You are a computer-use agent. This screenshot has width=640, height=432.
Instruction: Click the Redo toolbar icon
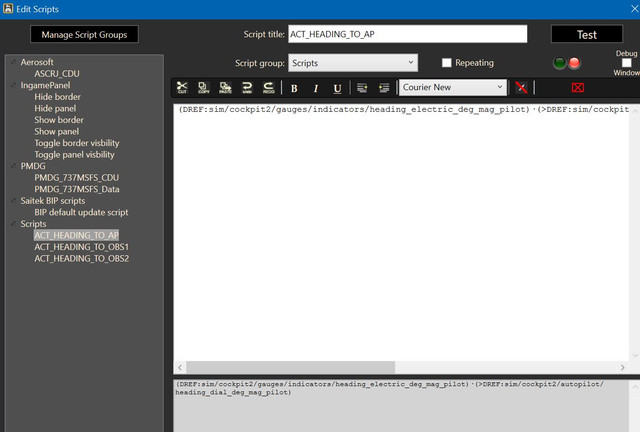[269, 87]
